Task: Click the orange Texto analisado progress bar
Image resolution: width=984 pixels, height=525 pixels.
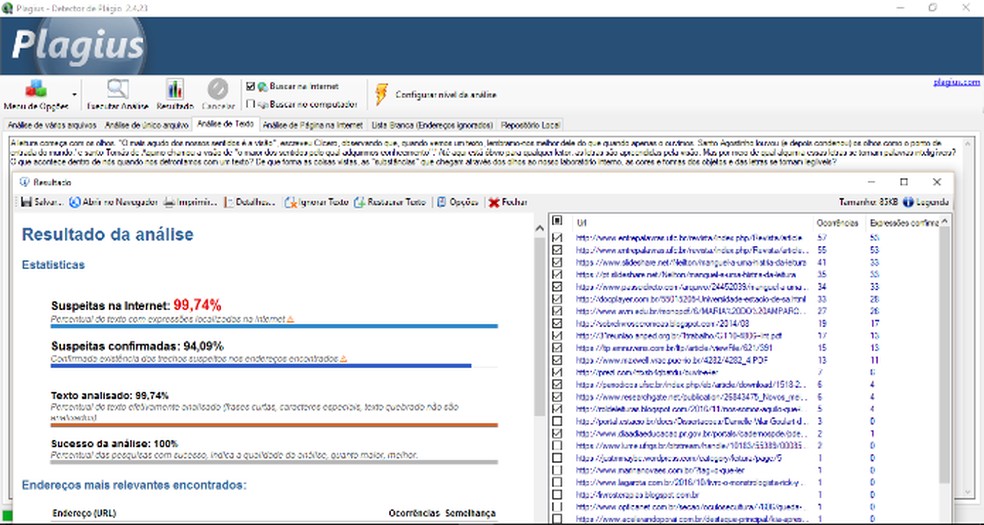Action: click(274, 425)
